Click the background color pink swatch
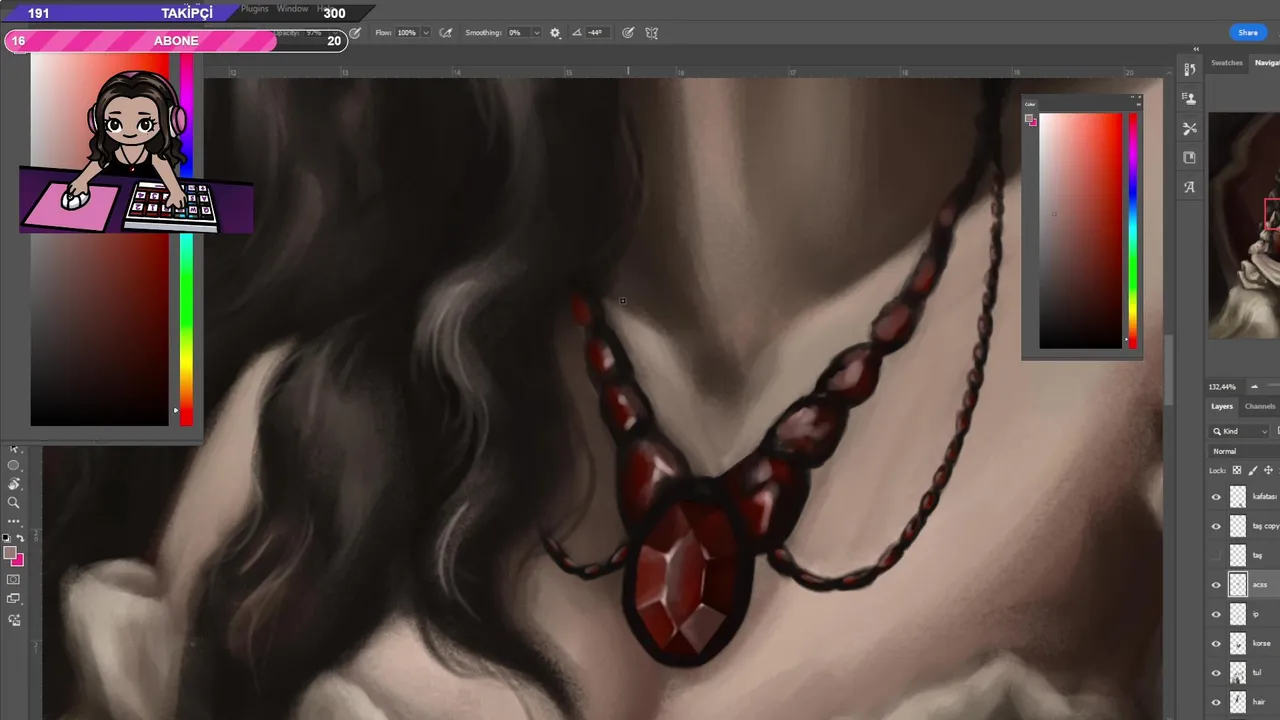The height and width of the screenshot is (720, 1280). (18, 561)
